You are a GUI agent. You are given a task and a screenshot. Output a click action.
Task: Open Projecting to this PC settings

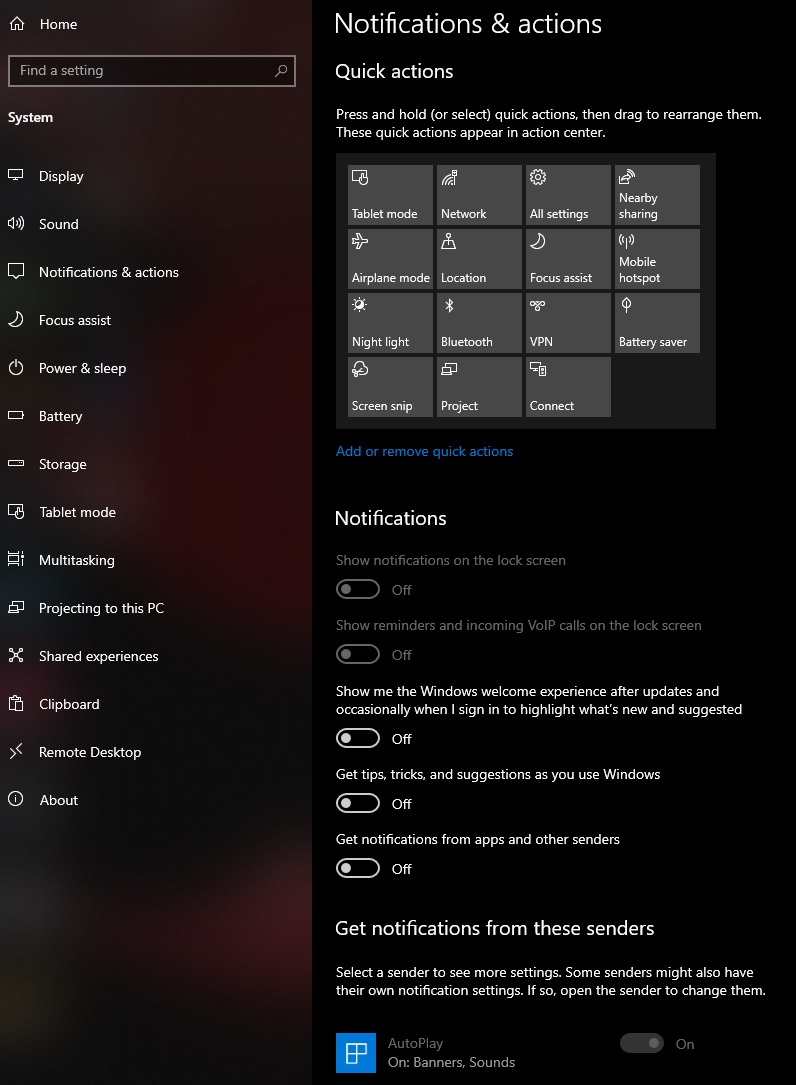tap(156, 608)
